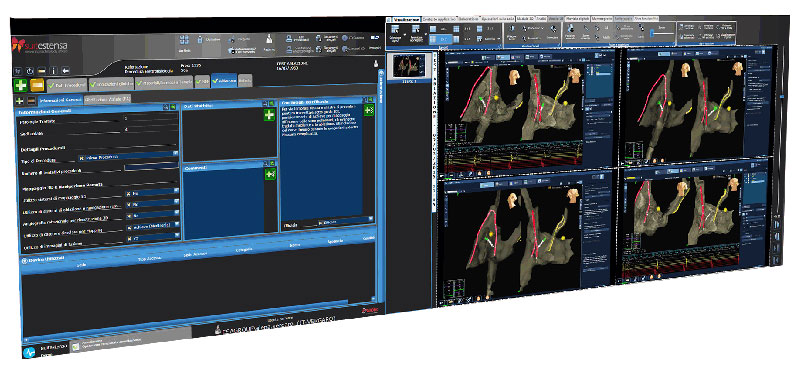Image resolution: width=800 pixels, height=375 pixels.
Task: Open the Tipo di Procedura dropdown arrow
Action: click(176, 152)
